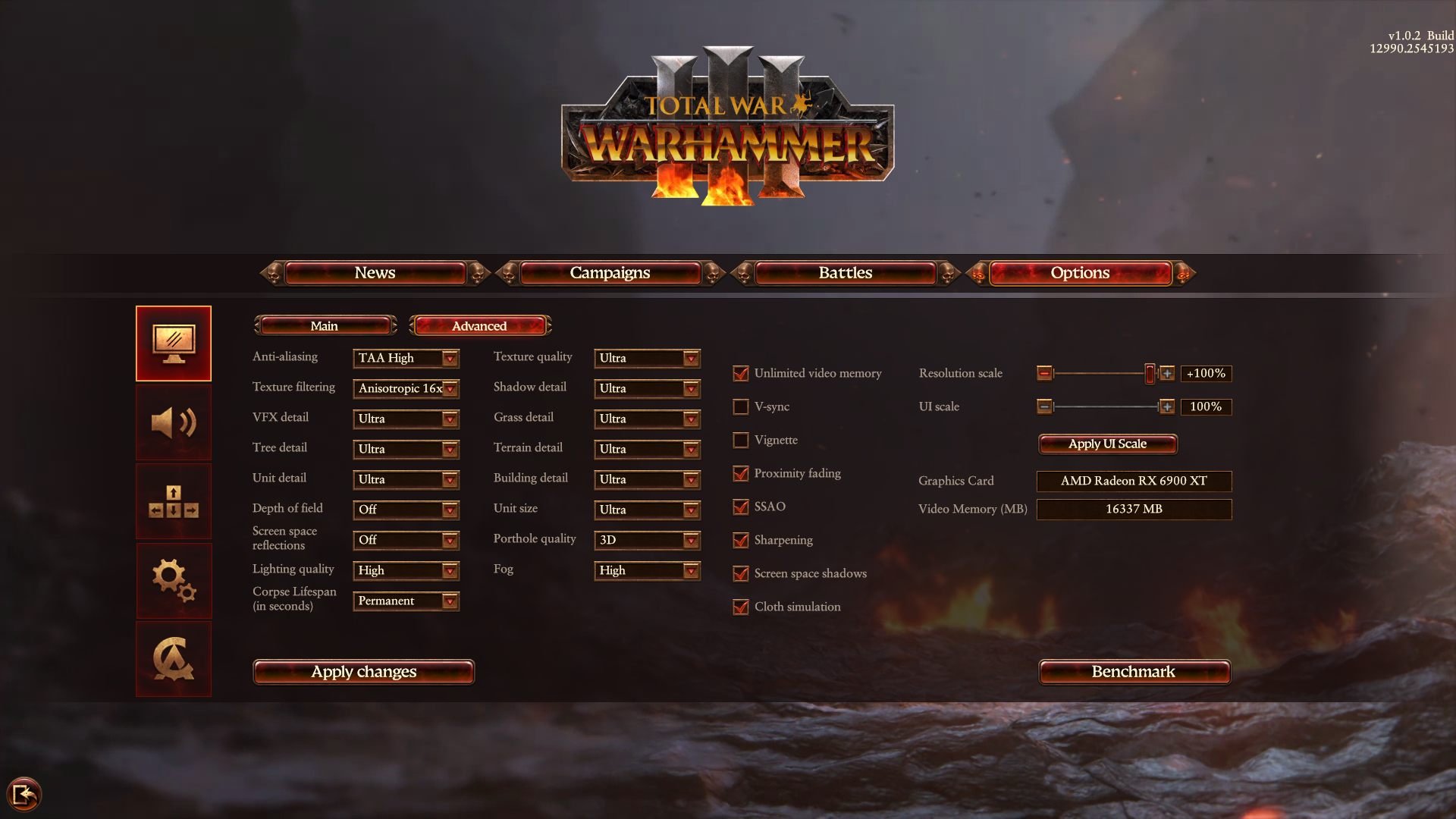
Task: Open the controls settings arrow keys icon
Action: click(x=174, y=501)
